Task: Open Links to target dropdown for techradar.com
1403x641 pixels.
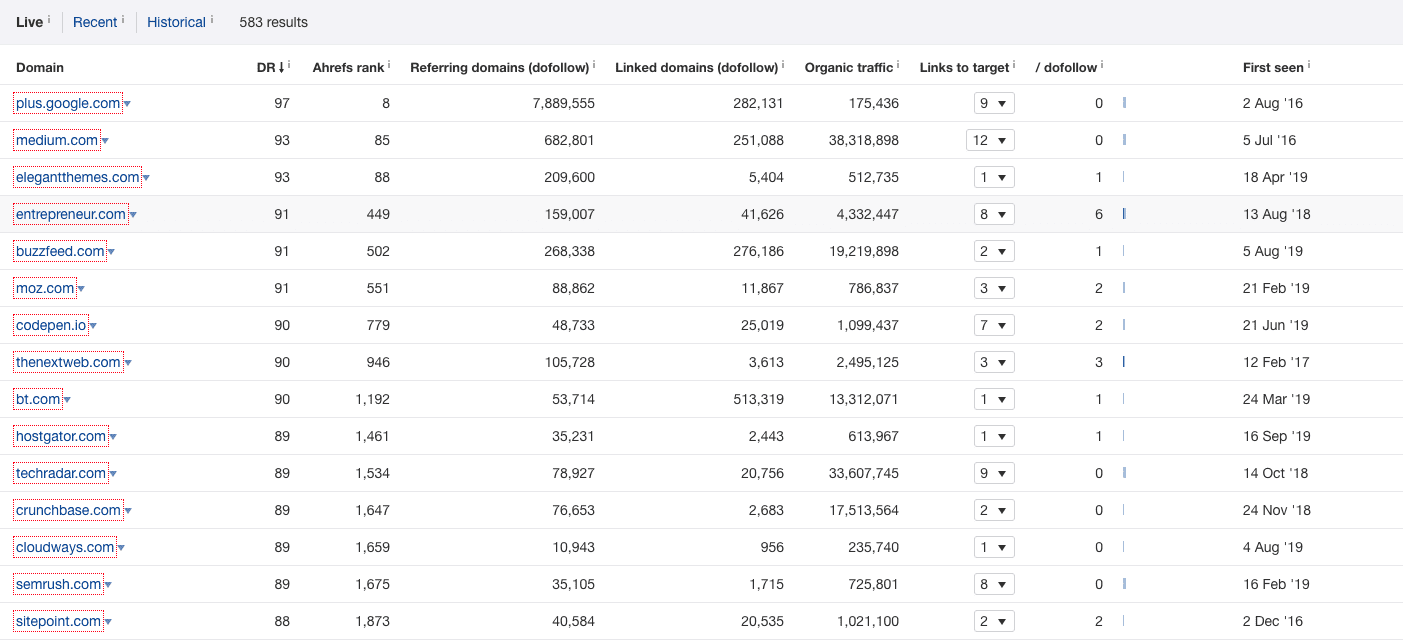Action: (994, 473)
